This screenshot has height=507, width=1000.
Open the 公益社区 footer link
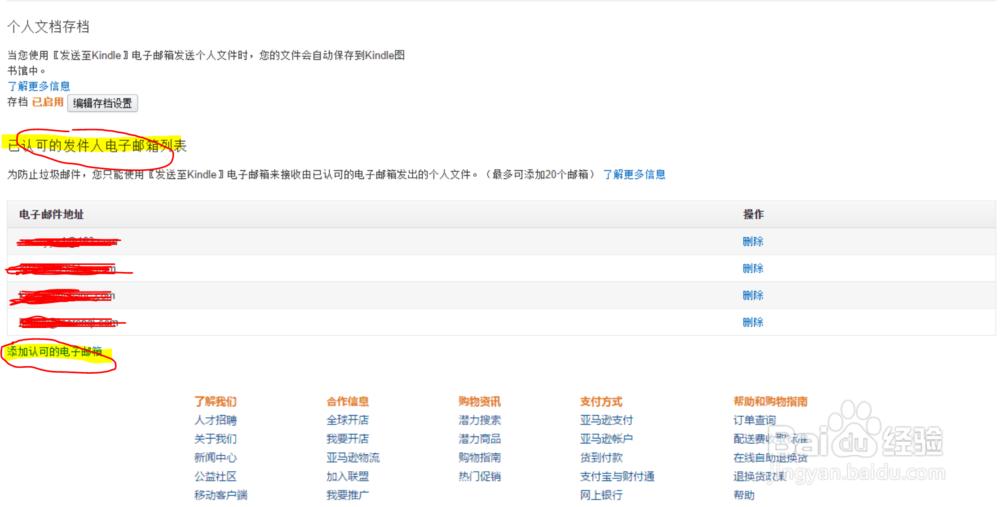[216, 476]
